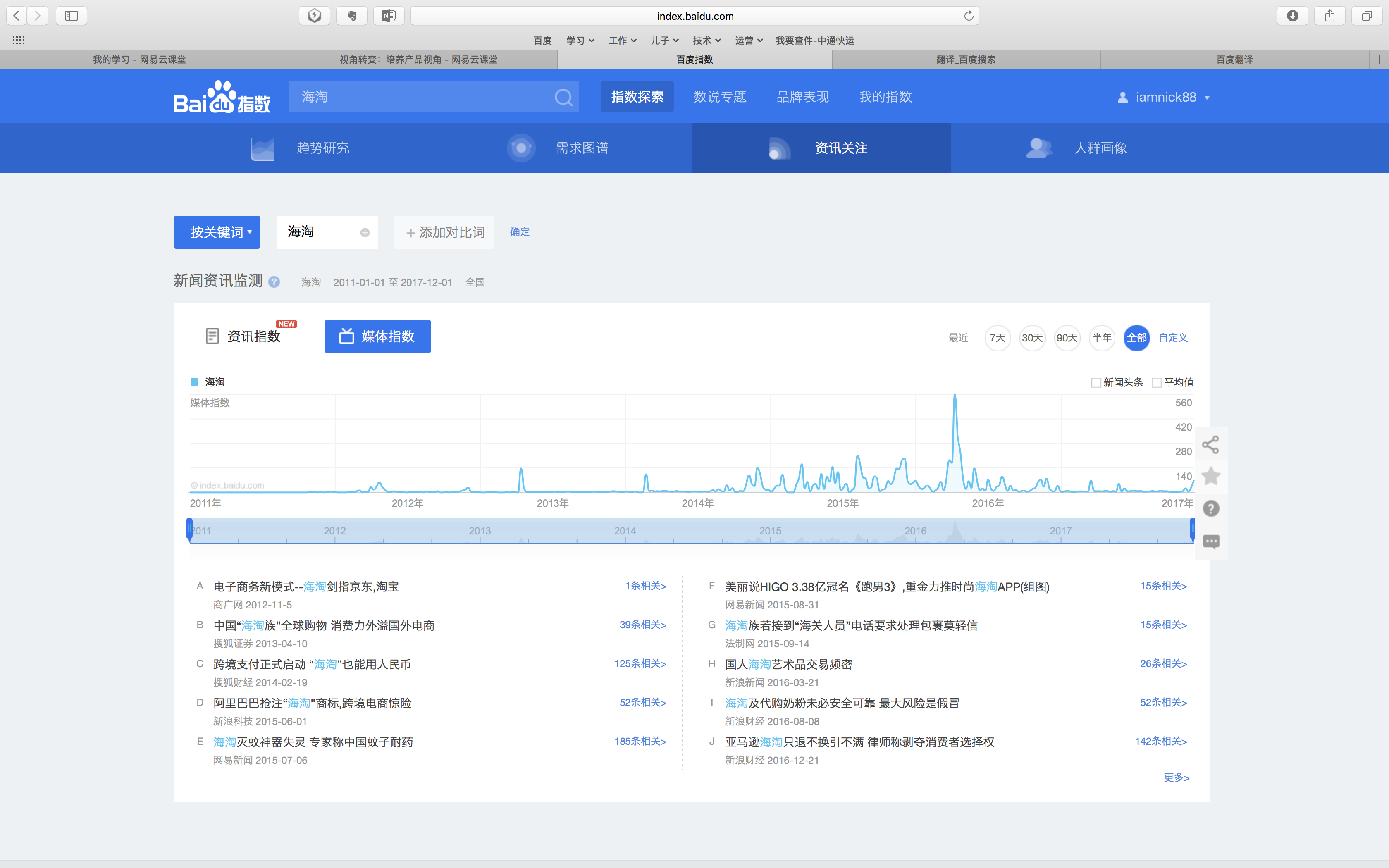
Task: Open the Safari downloads icon
Action: pos(1292,16)
